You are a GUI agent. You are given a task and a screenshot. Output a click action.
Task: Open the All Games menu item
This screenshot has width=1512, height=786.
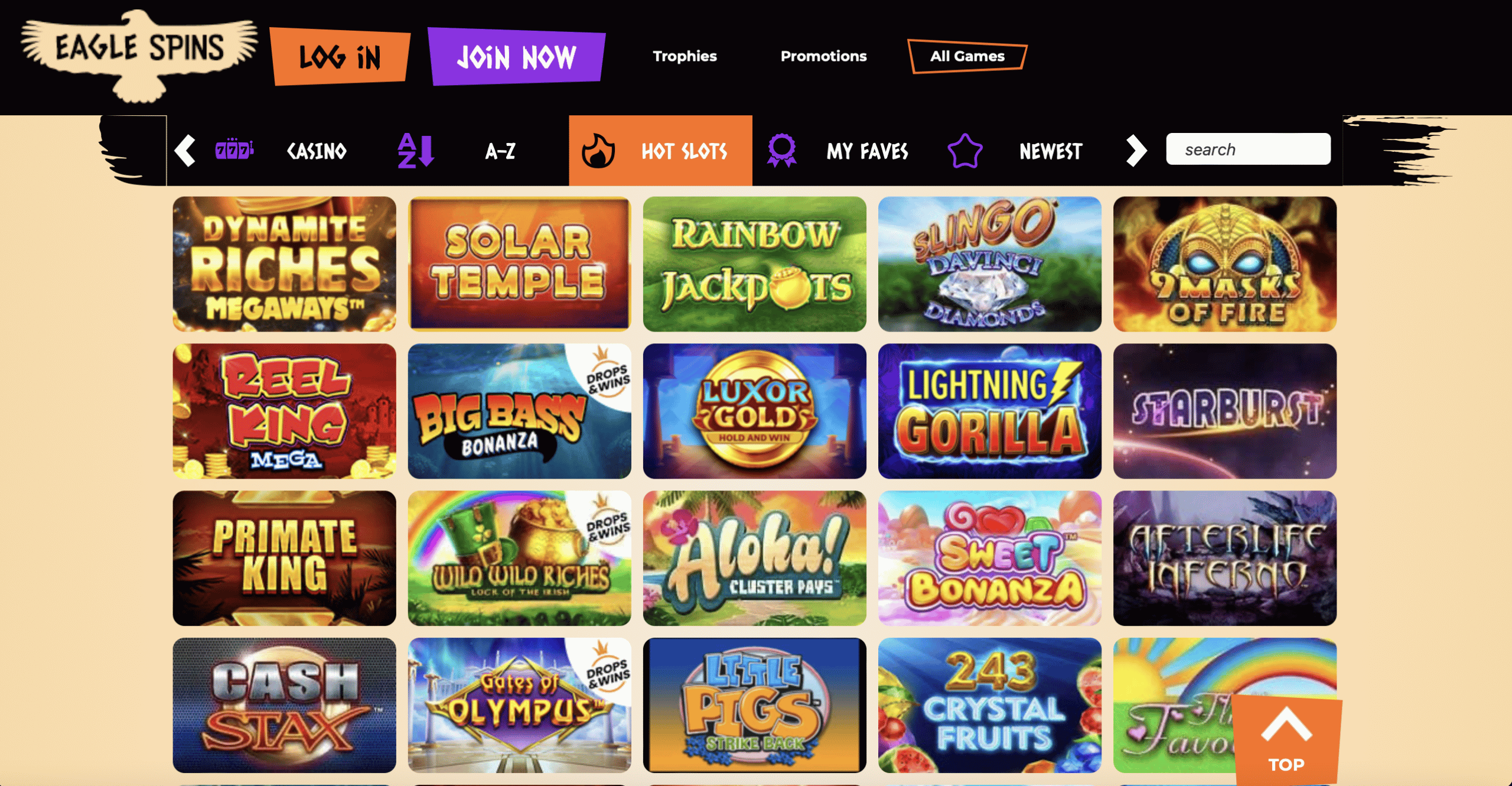tap(967, 56)
